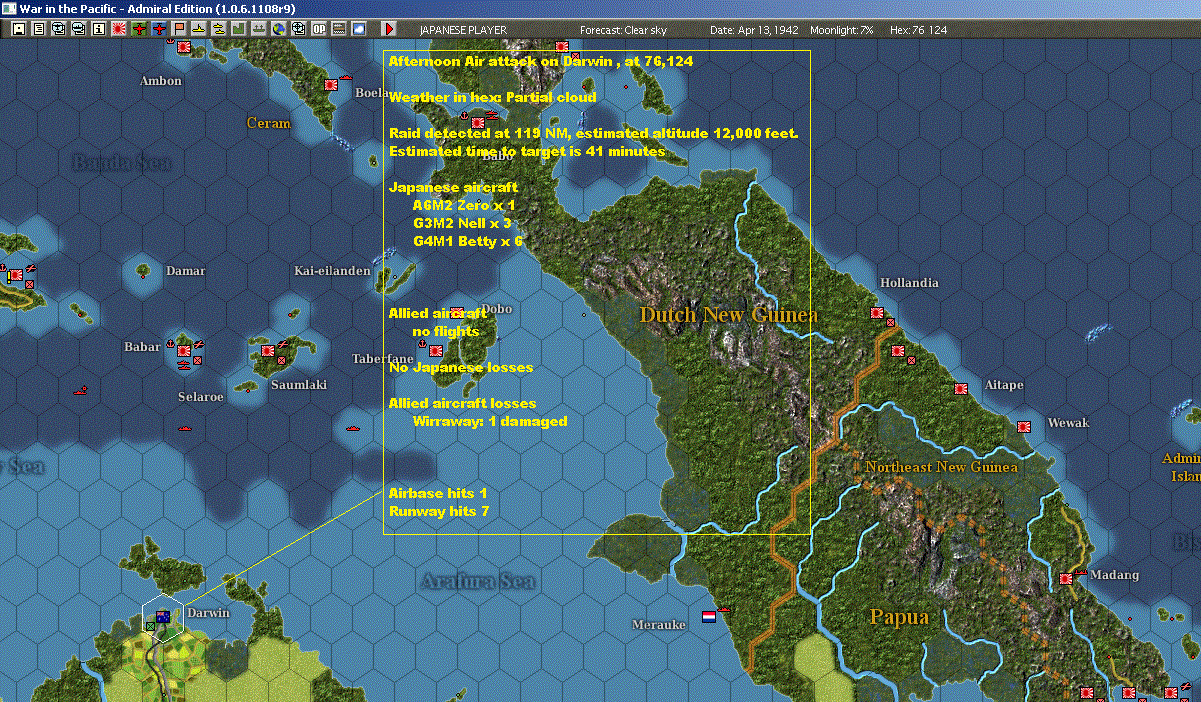The width and height of the screenshot is (1201, 702).
Task: Click the double yellow ships toolbar icon
Action: pos(218,29)
